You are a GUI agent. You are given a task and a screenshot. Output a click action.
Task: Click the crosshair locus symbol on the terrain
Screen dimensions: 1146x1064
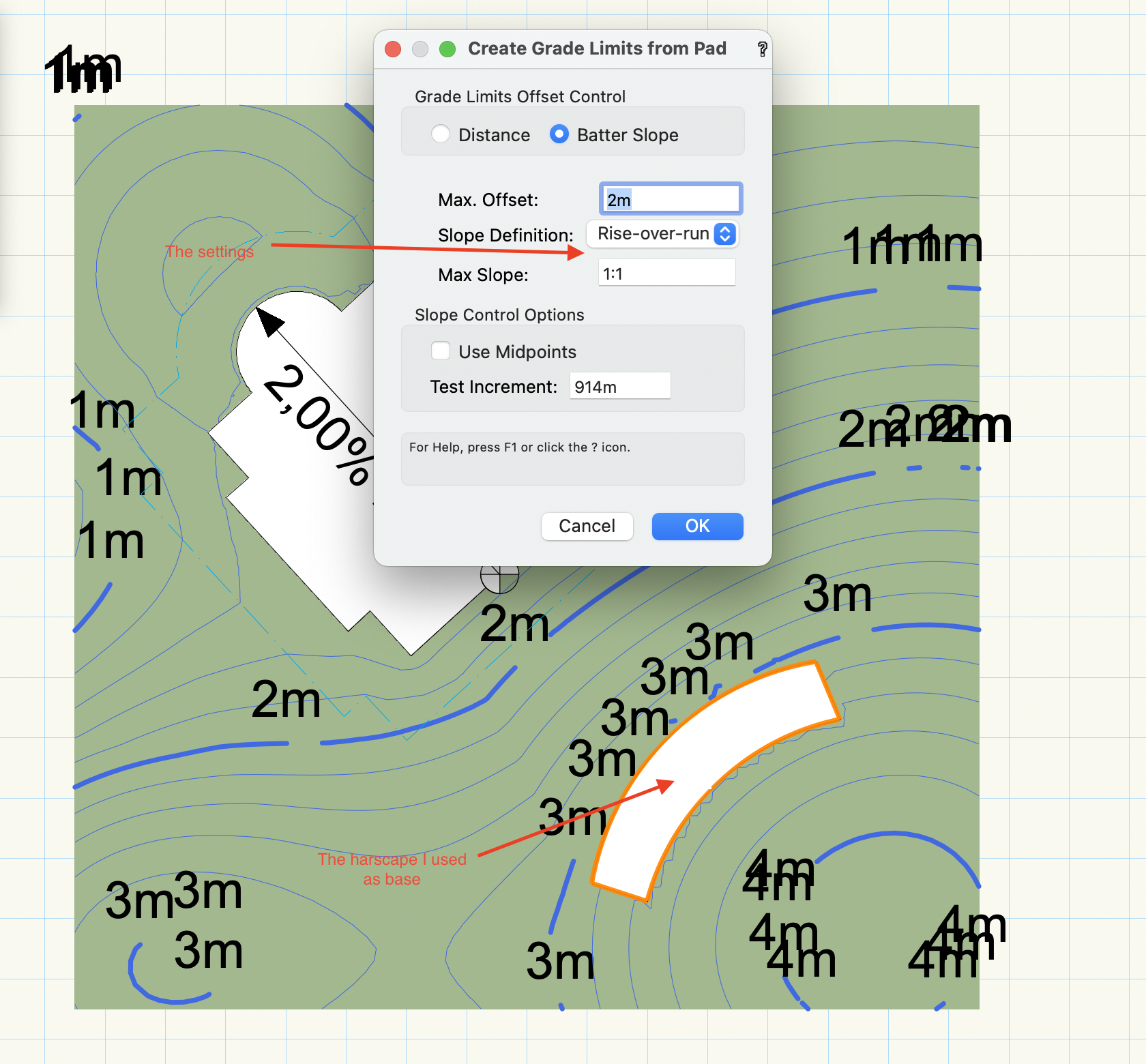(x=500, y=576)
